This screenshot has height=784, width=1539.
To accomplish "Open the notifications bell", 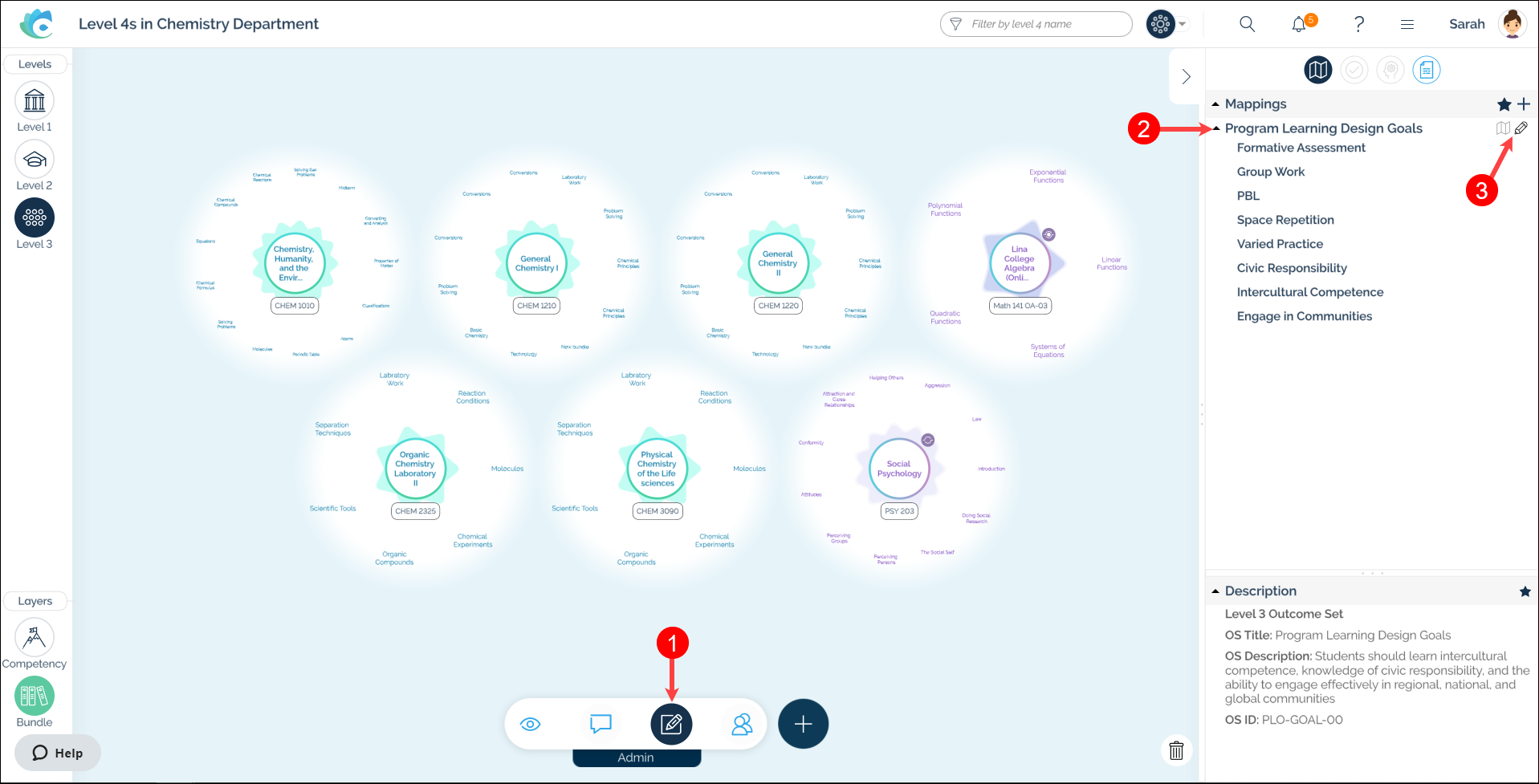I will (1299, 24).
